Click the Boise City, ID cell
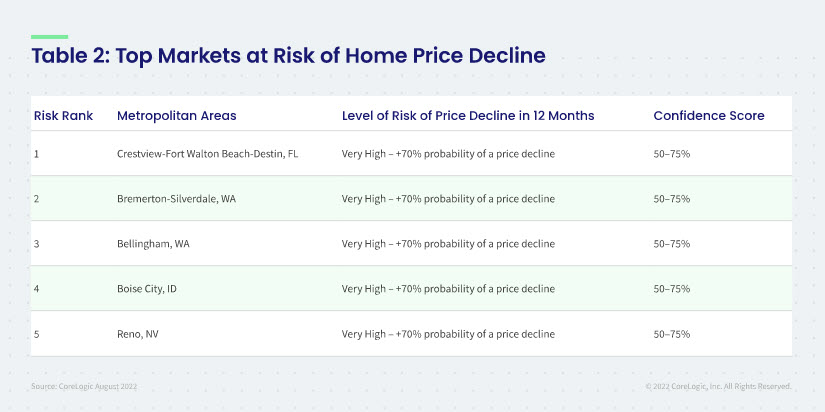 click(x=147, y=289)
